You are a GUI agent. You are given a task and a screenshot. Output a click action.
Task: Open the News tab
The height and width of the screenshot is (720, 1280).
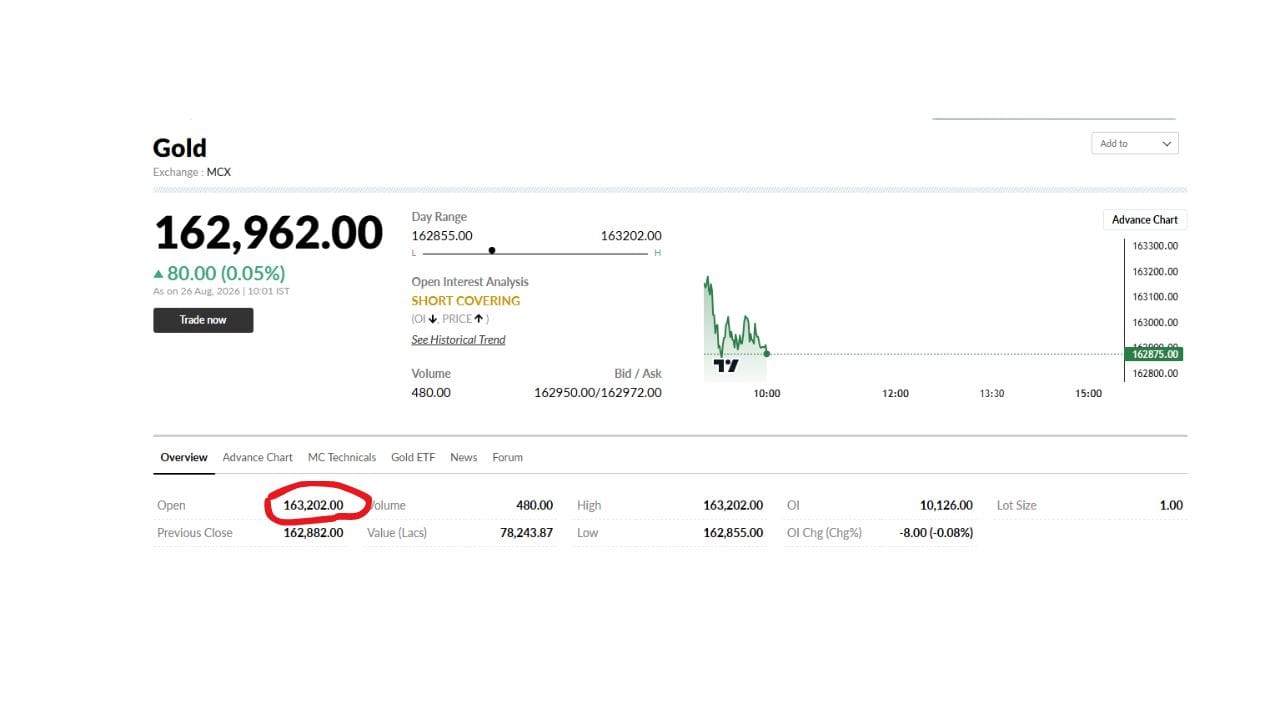coord(463,457)
